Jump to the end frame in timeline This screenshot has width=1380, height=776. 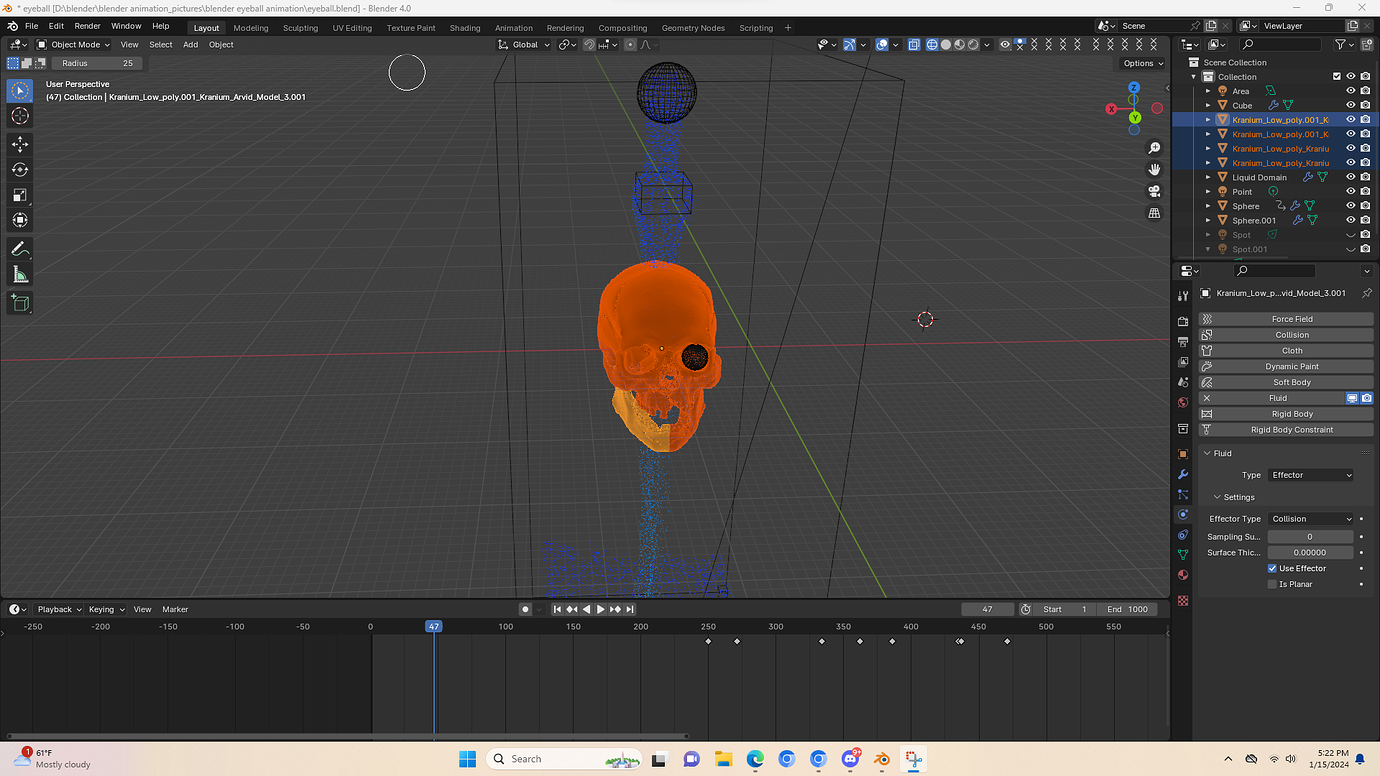coord(629,609)
